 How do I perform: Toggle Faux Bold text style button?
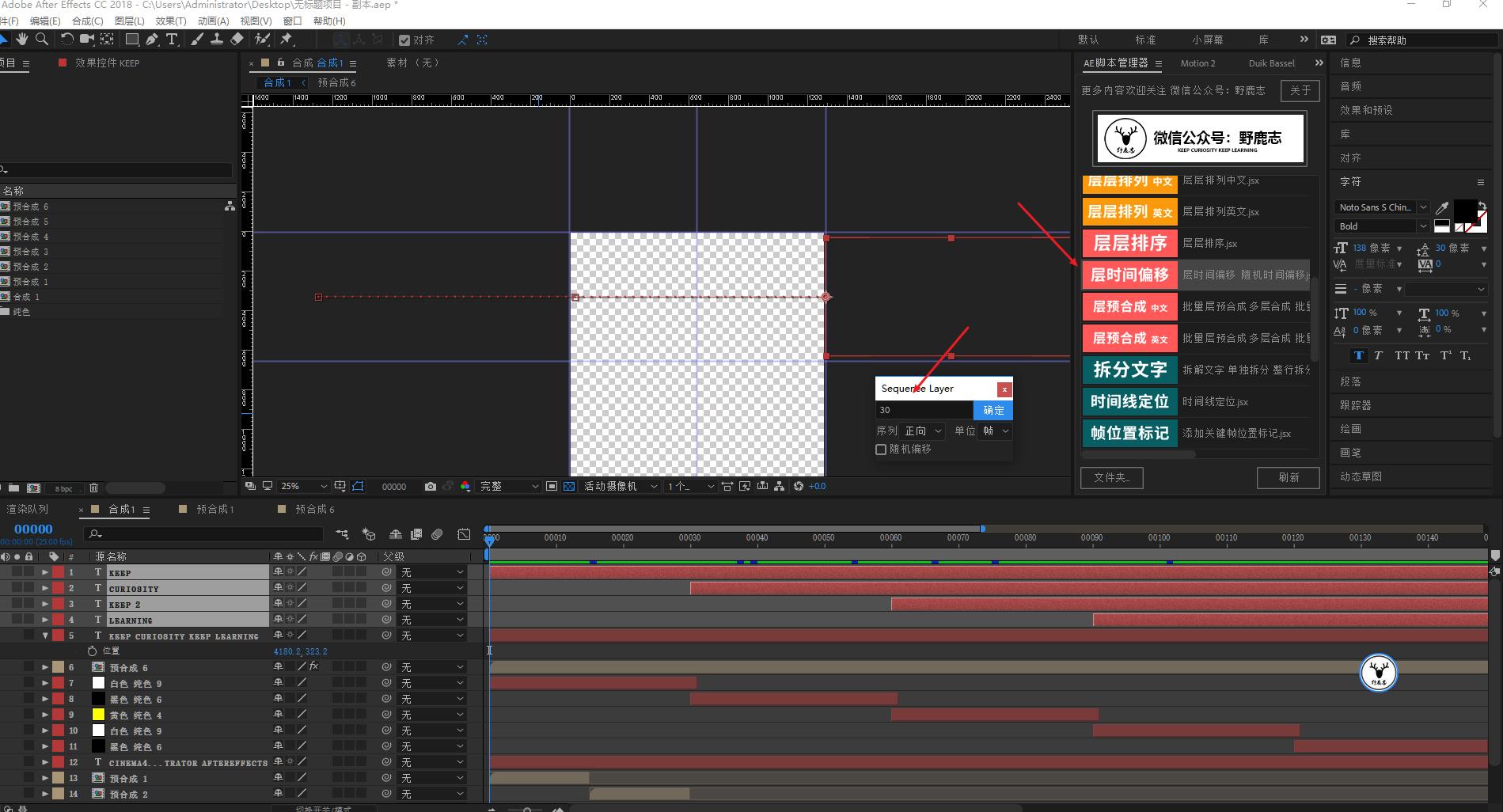tap(1358, 355)
